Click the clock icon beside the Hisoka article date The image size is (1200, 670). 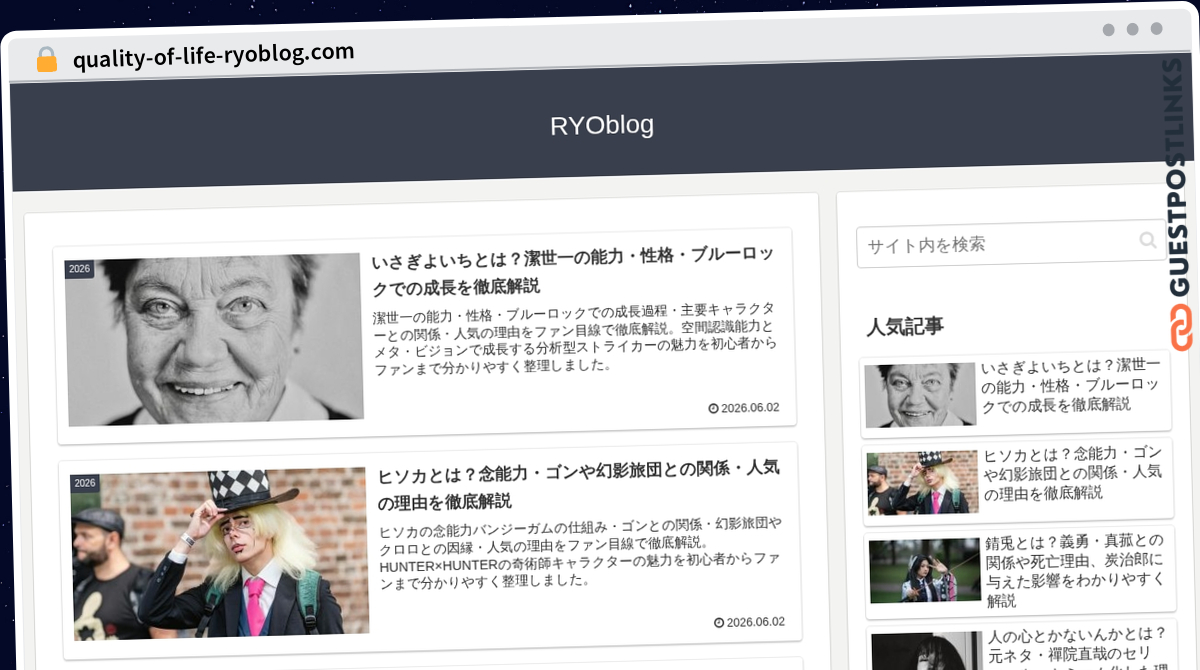(719, 622)
